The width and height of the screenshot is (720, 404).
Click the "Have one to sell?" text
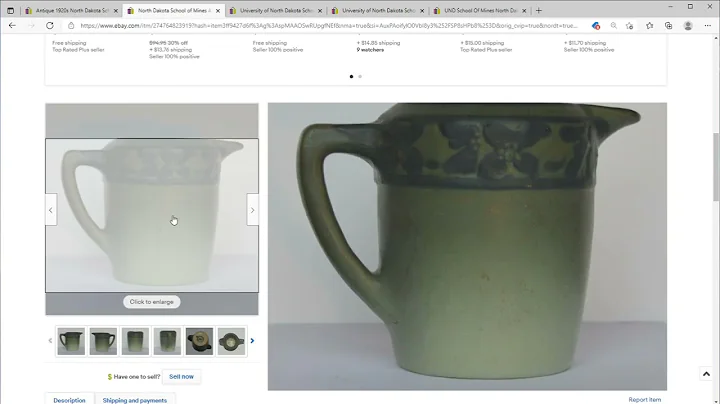point(137,376)
